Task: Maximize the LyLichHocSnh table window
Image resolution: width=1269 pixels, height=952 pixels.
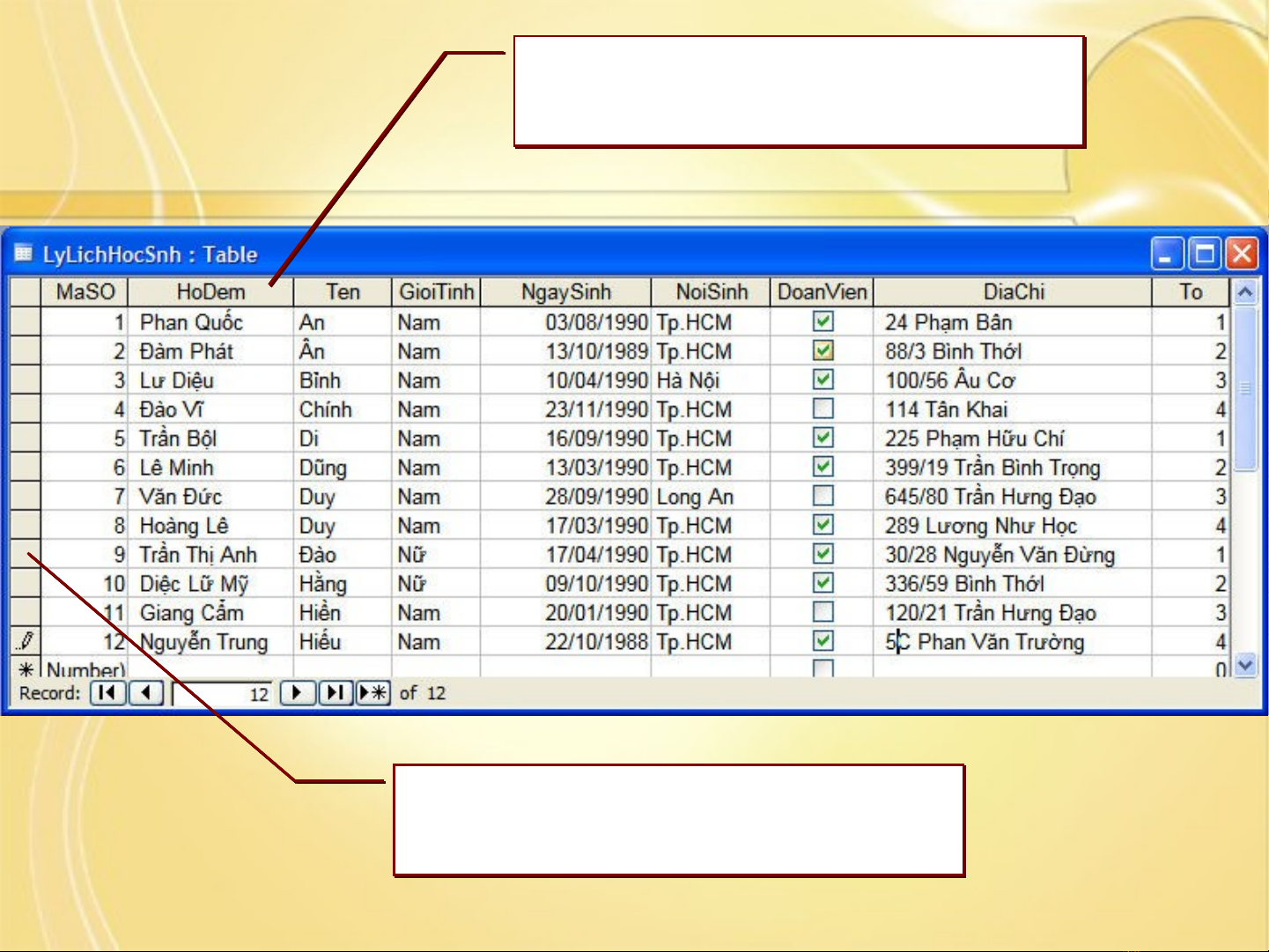Action: pyautogui.click(x=1204, y=255)
